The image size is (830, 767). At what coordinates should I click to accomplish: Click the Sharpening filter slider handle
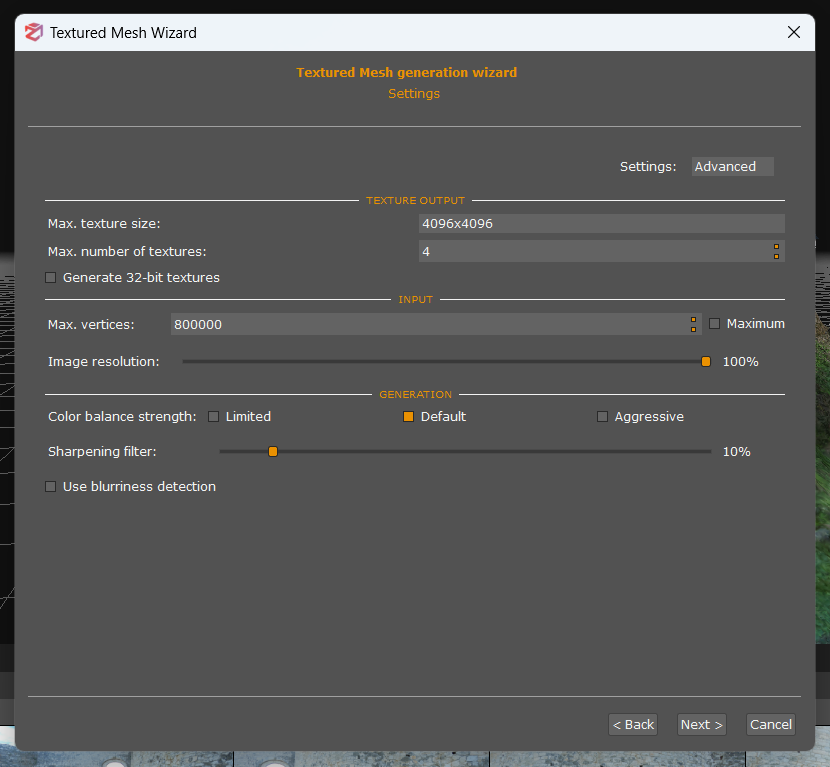273,452
